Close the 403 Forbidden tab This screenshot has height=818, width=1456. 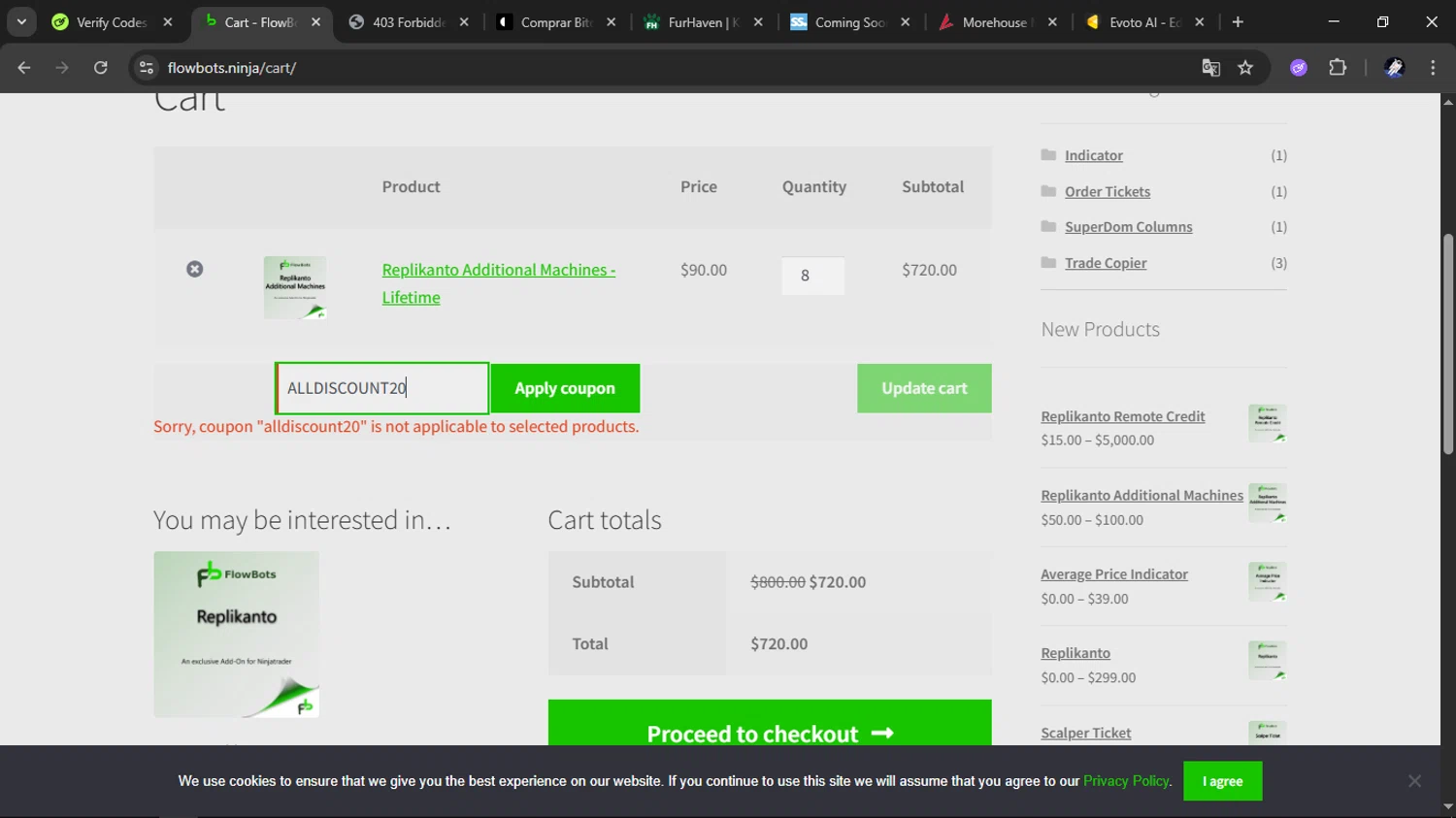click(x=464, y=22)
